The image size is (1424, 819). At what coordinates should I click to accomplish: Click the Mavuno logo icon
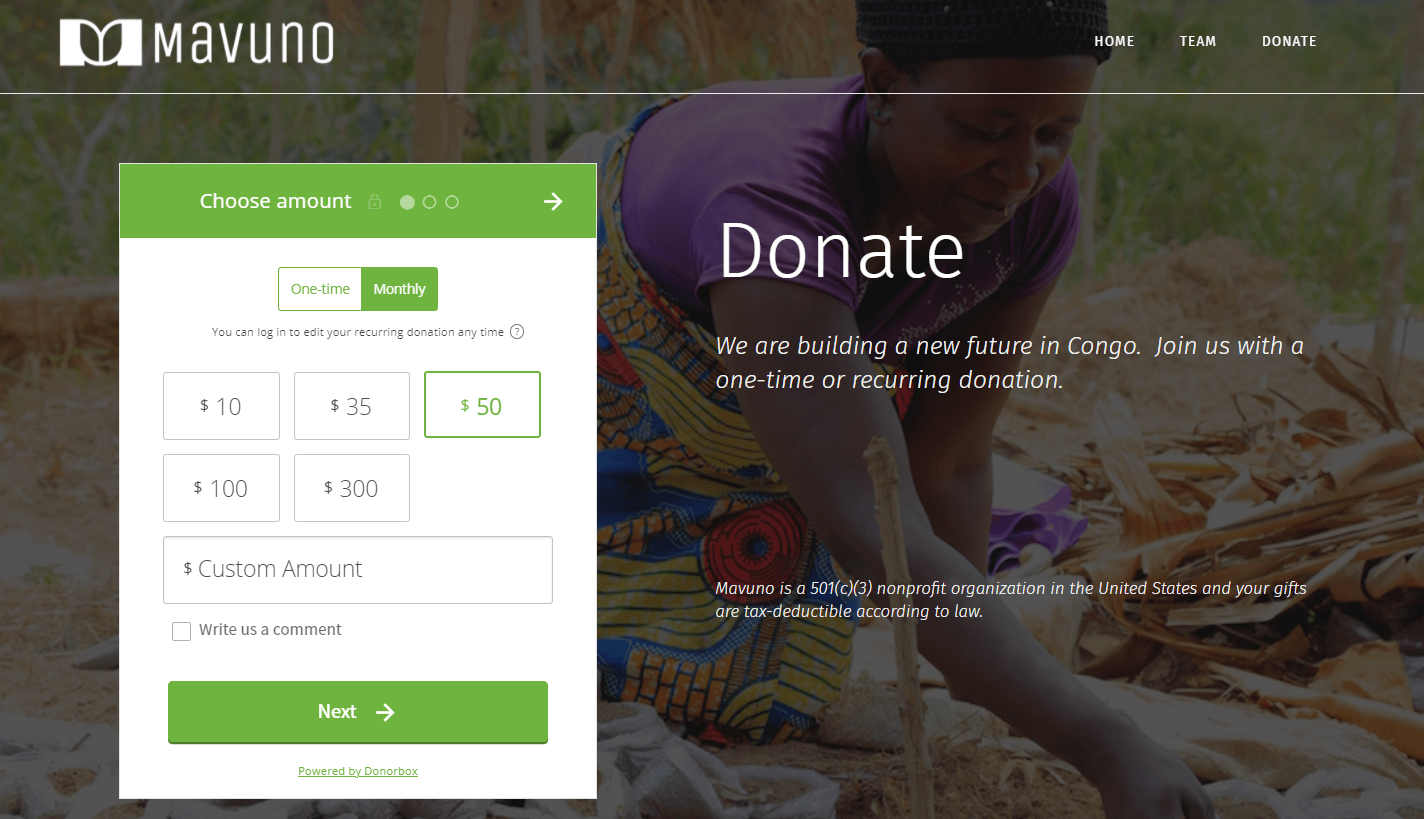tap(101, 43)
